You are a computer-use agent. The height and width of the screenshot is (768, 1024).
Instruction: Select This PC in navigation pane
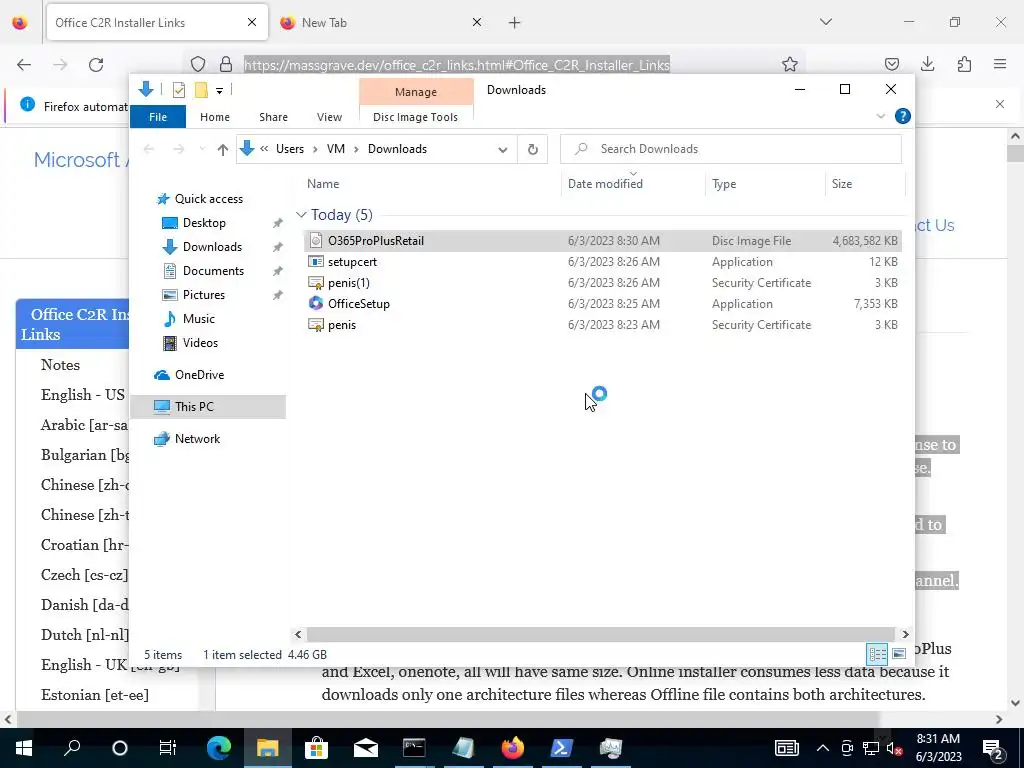pyautogui.click(x=208, y=407)
